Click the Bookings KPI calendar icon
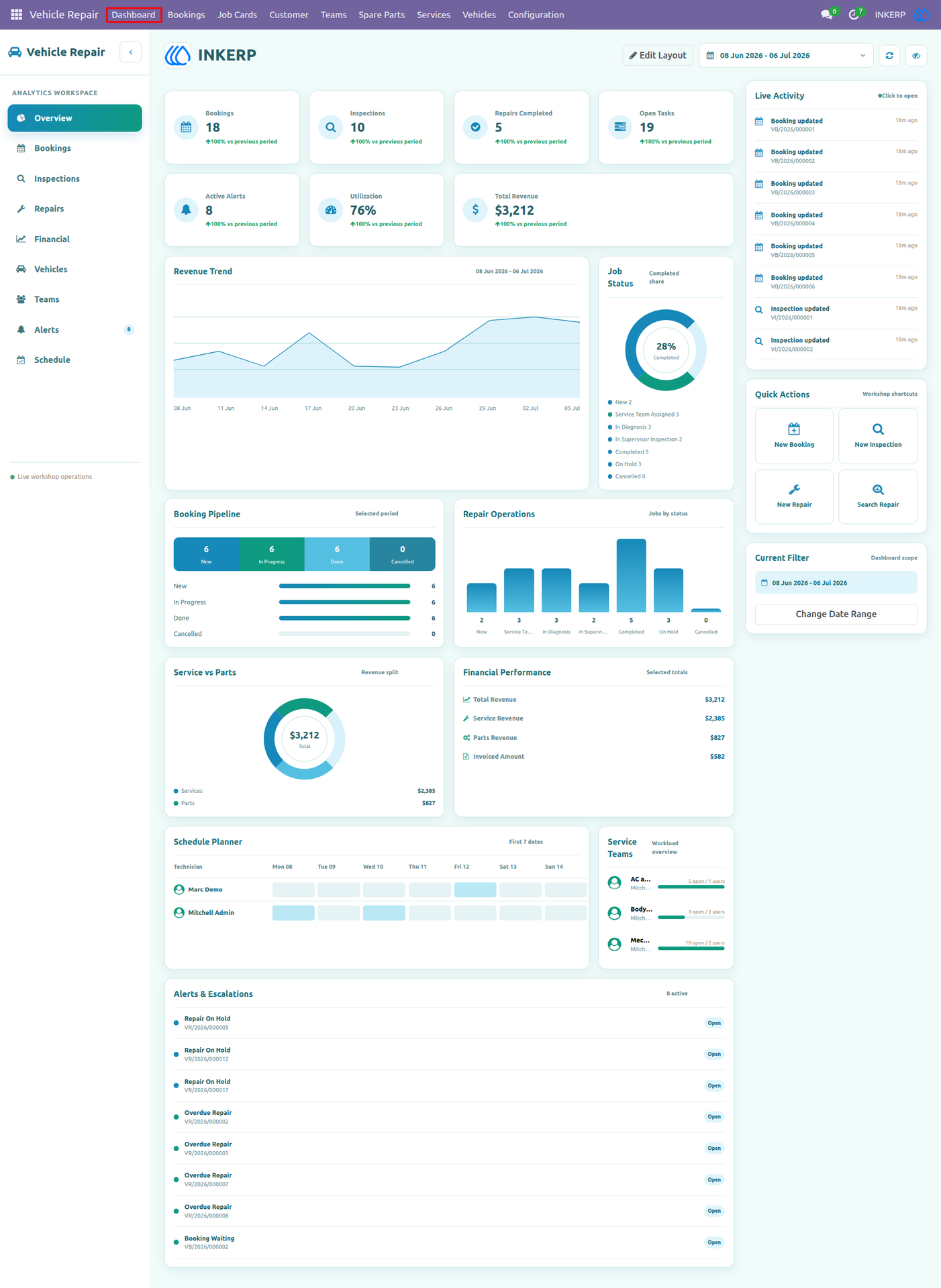The image size is (941, 1288). point(186,127)
